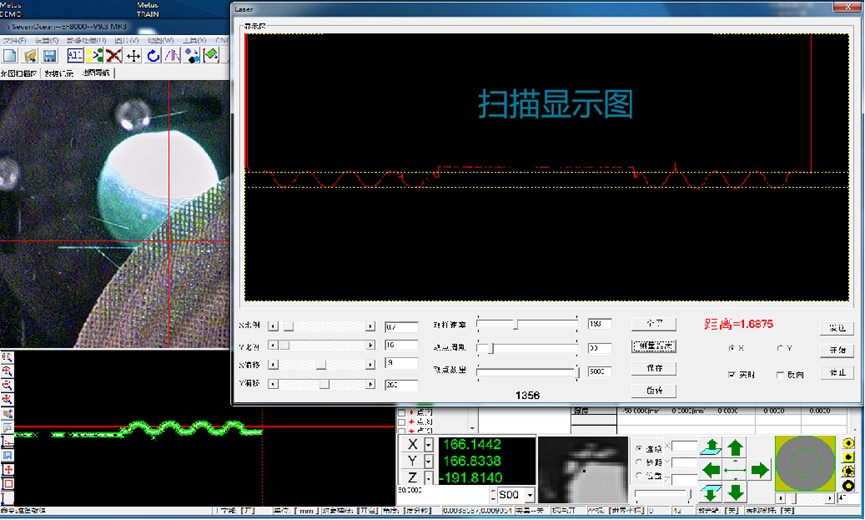Screen dimensions: 865x520
Task: Switch to the third tab above camera view
Action: coord(97,73)
